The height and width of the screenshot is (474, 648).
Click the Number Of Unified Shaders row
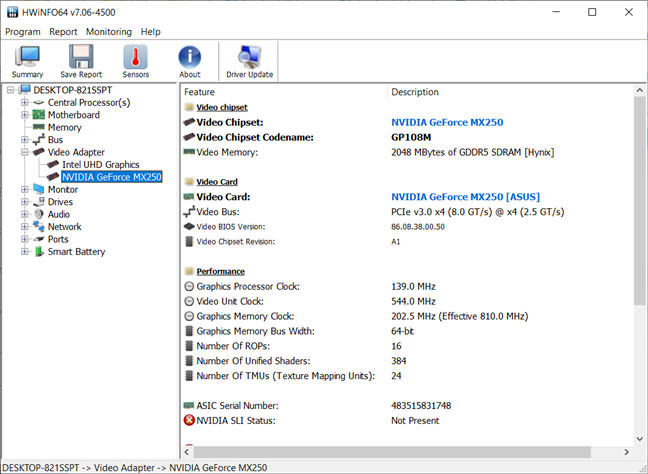pos(407,361)
